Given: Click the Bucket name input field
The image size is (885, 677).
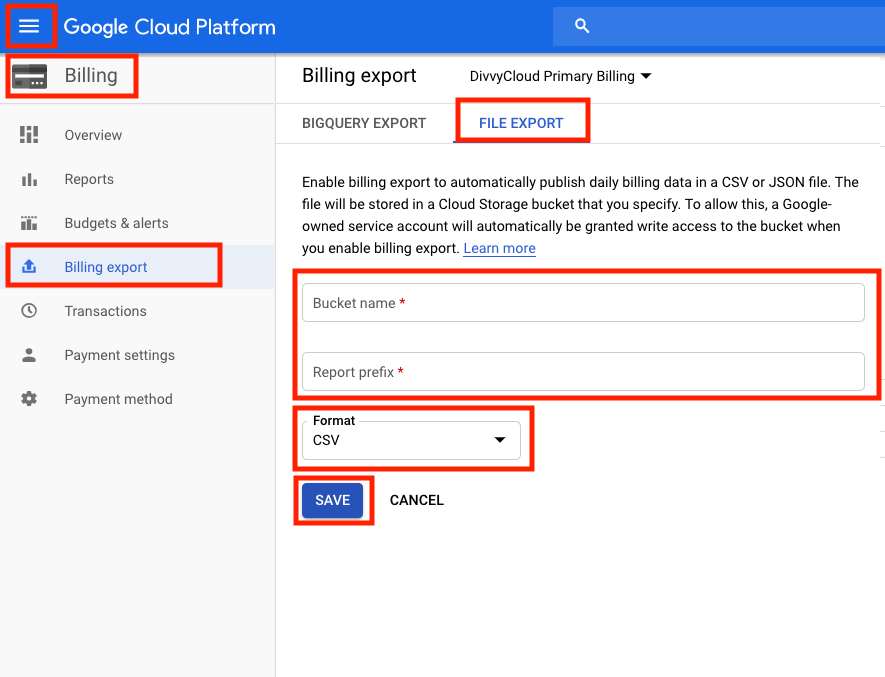Looking at the screenshot, I should (583, 303).
